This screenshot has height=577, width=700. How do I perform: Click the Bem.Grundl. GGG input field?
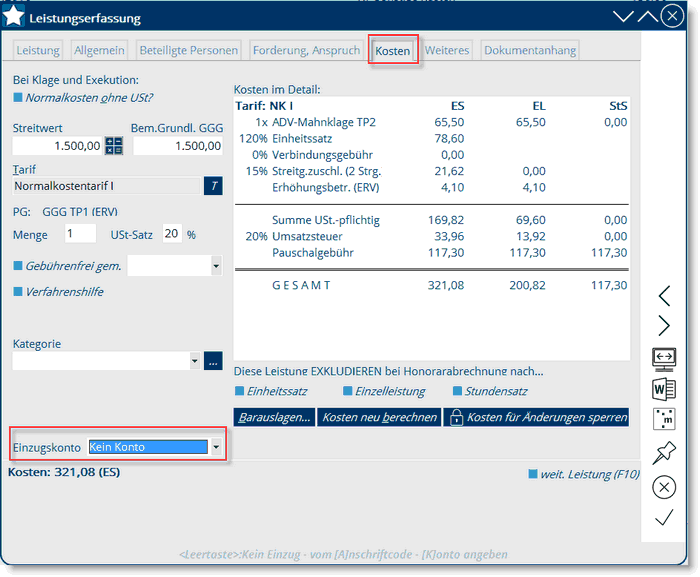tap(178, 146)
